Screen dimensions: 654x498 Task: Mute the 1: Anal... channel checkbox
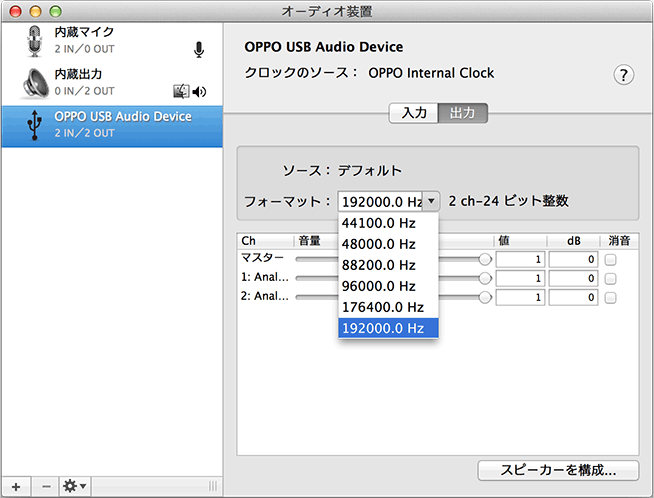(610, 279)
